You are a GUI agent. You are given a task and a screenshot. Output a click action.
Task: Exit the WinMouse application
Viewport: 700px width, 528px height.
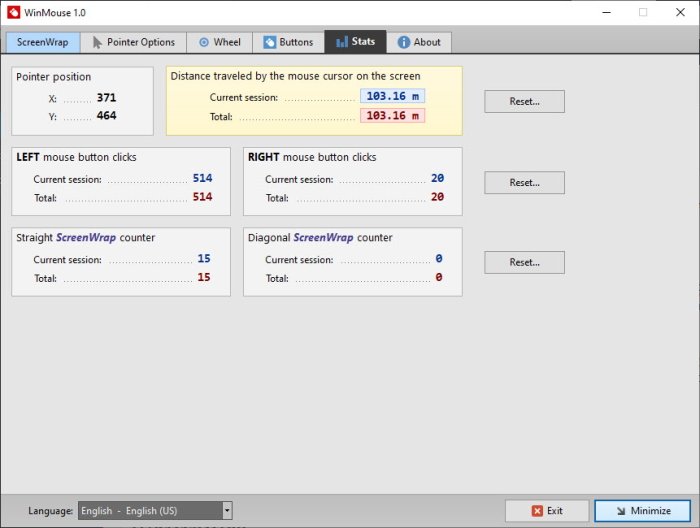[547, 511]
